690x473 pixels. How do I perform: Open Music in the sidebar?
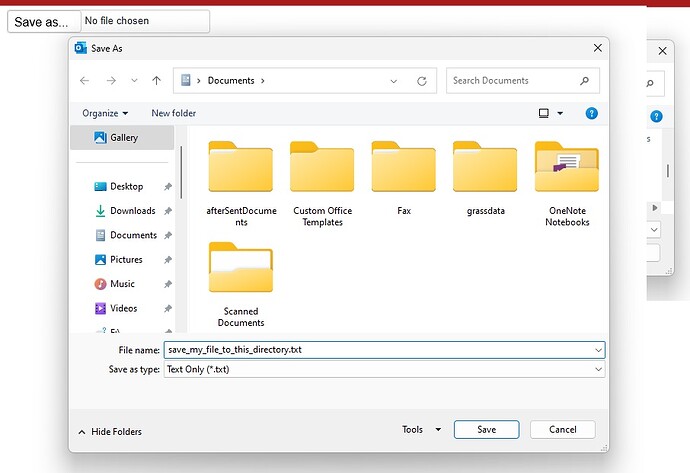pos(122,284)
